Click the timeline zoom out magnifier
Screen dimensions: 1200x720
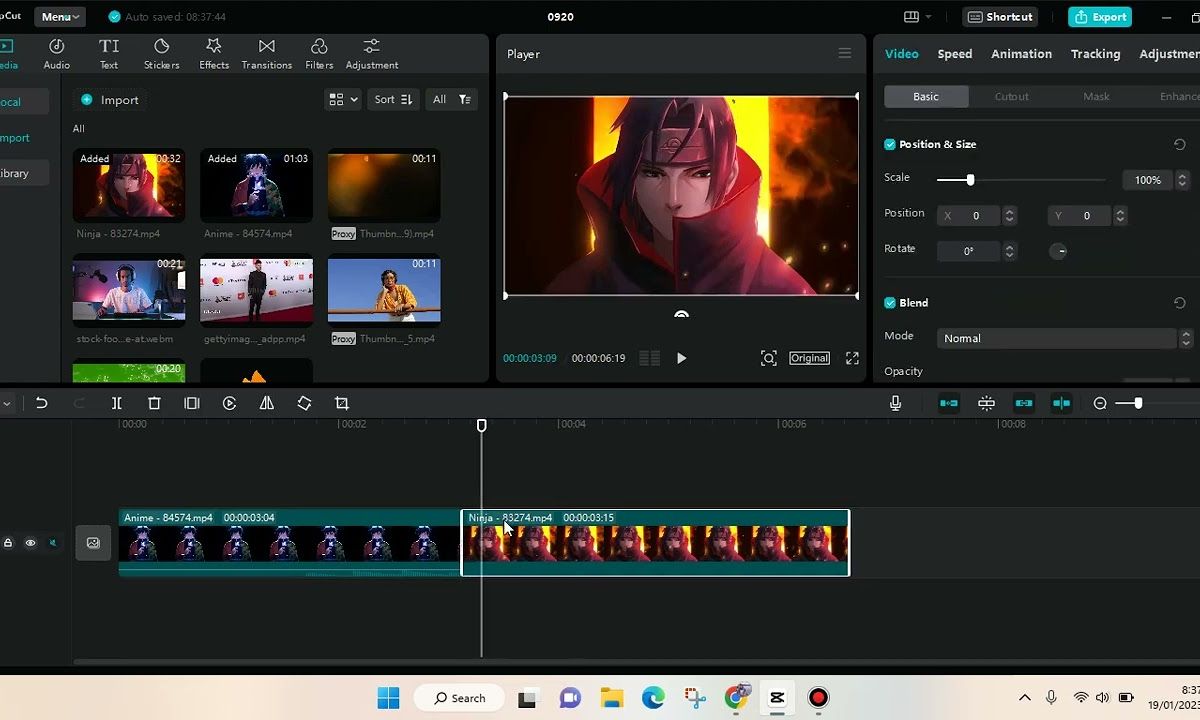(1100, 403)
